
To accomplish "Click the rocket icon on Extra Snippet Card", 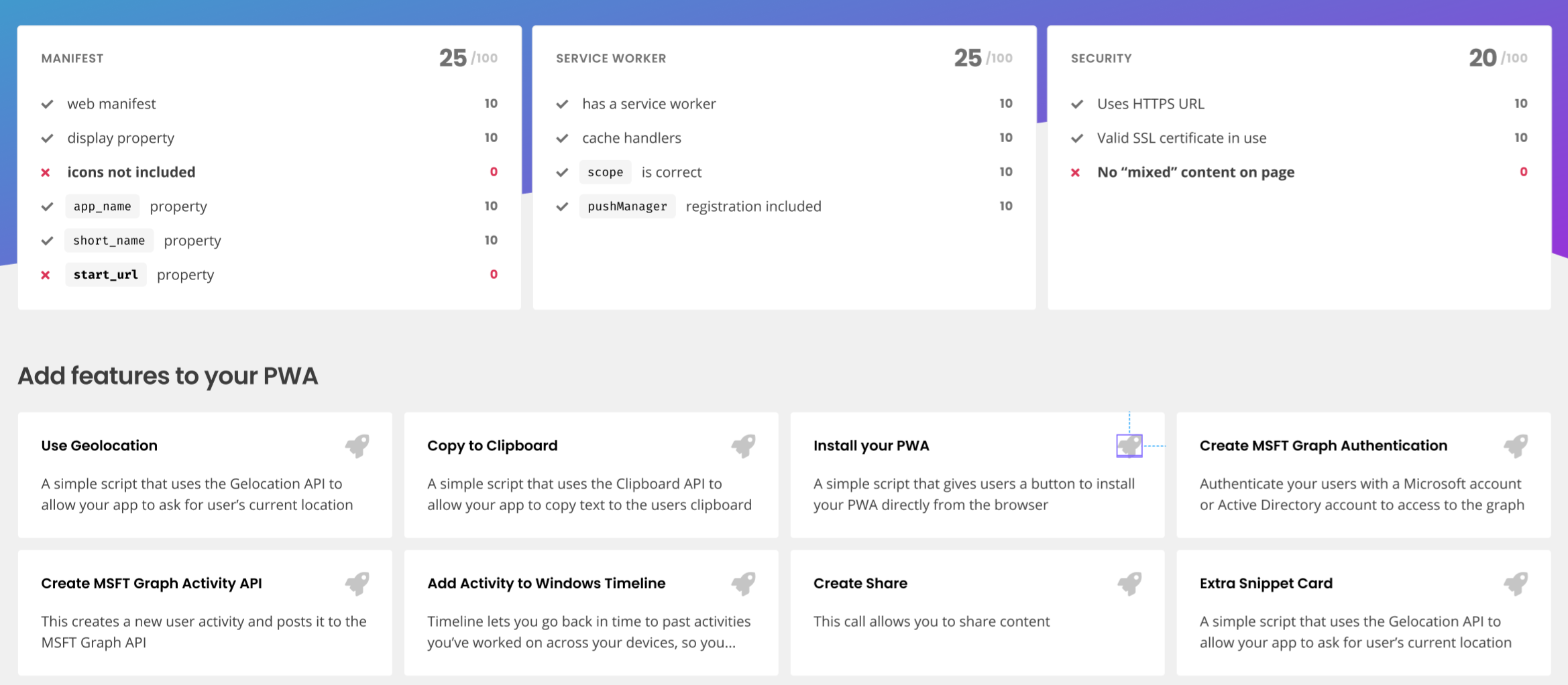I will (x=1516, y=583).
